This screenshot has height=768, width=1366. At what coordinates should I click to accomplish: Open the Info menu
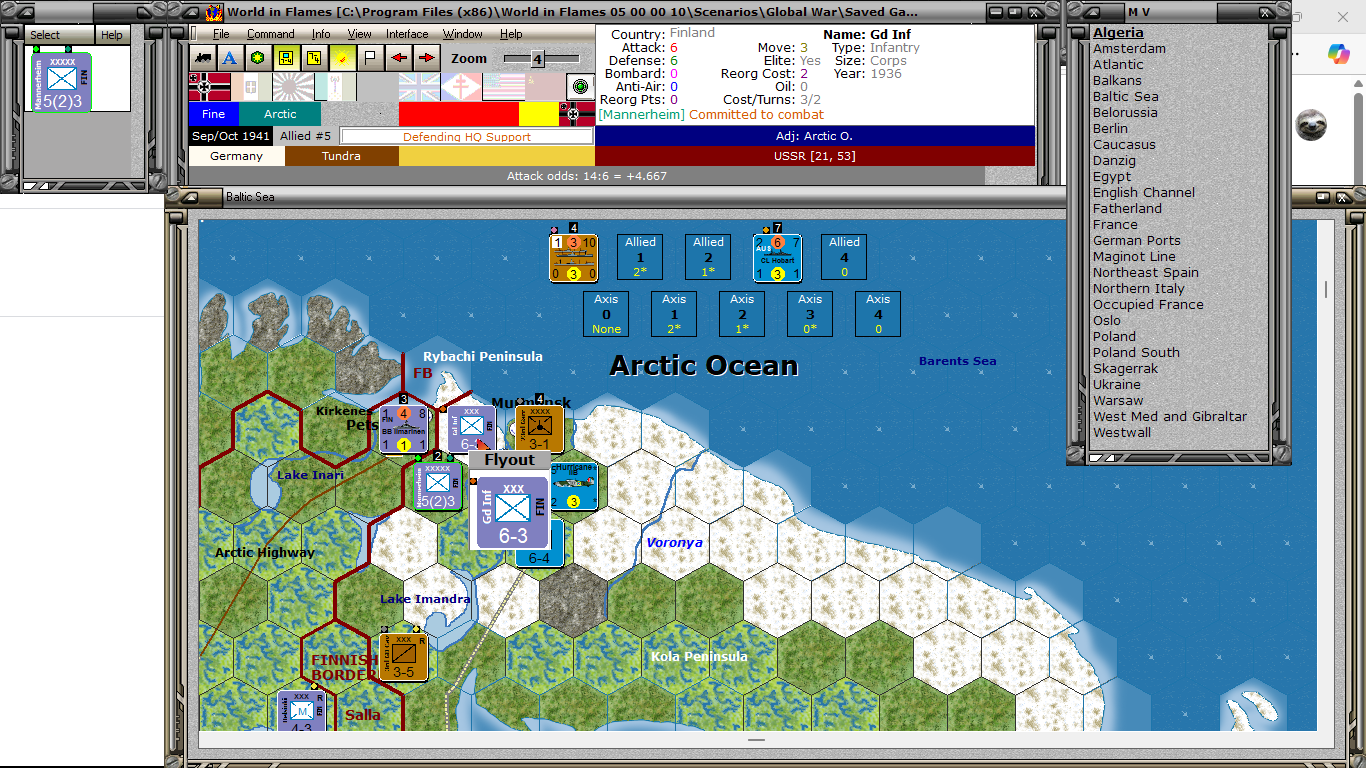tap(320, 34)
